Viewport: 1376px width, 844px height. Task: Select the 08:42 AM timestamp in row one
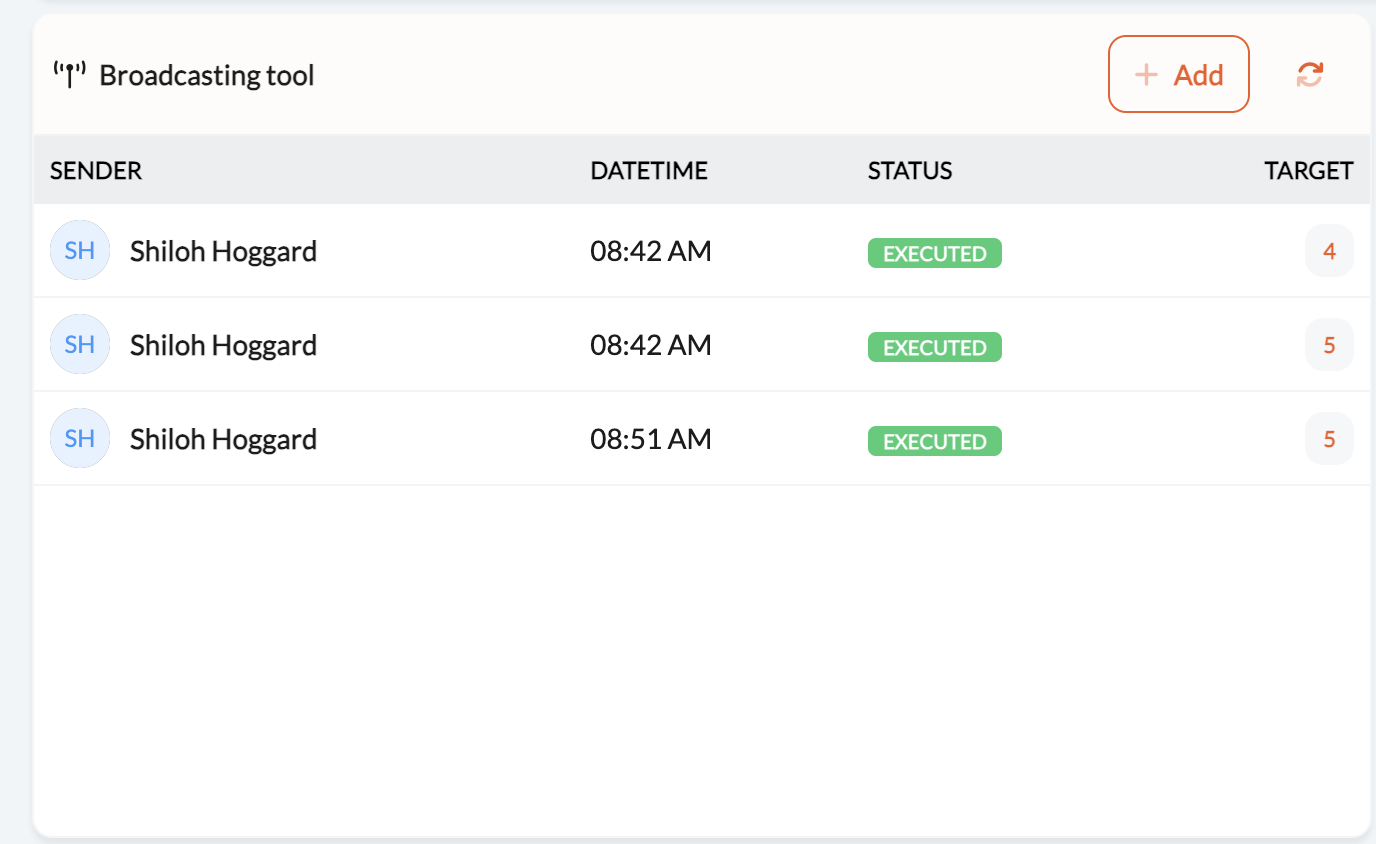tap(651, 251)
